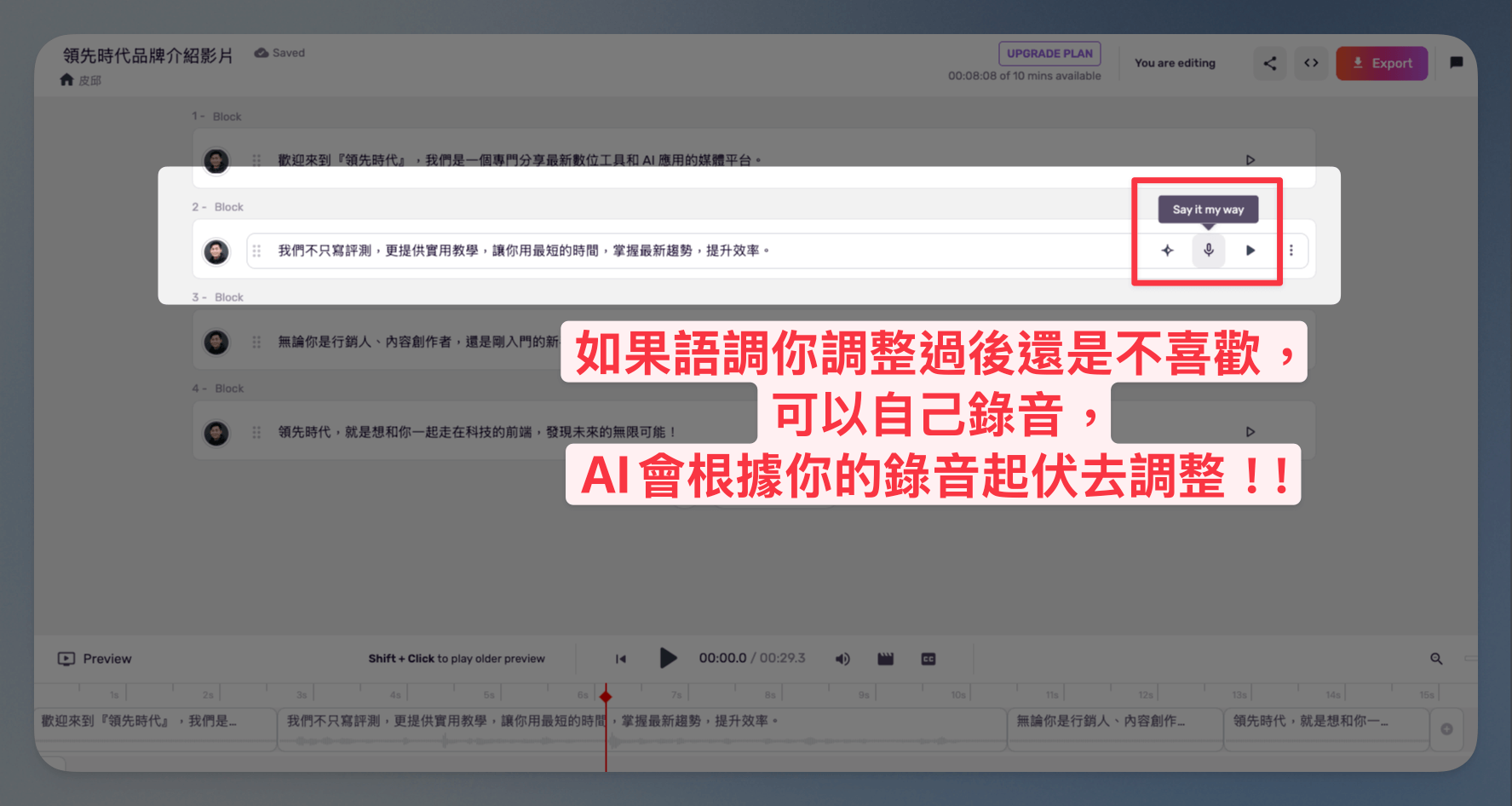The image size is (1512, 806).
Task: Click the Say it my way microphone icon
Action: tap(1208, 250)
